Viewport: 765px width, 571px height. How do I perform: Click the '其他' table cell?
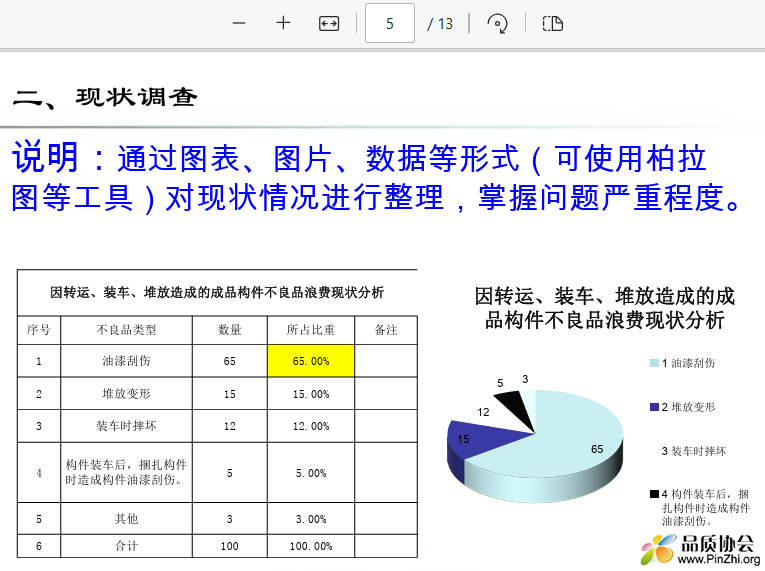click(126, 518)
